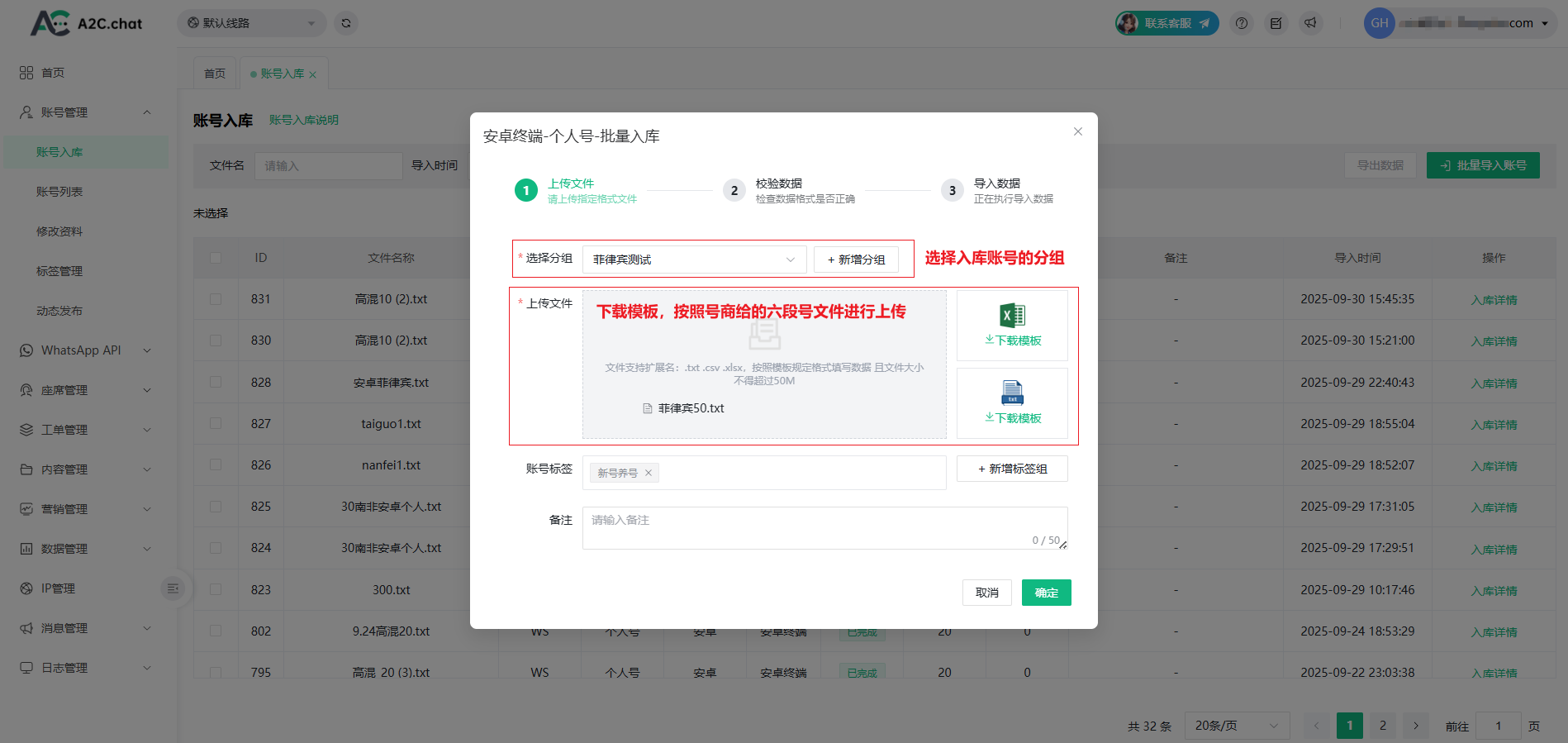Expand the 默认线路 line selector

tap(251, 23)
